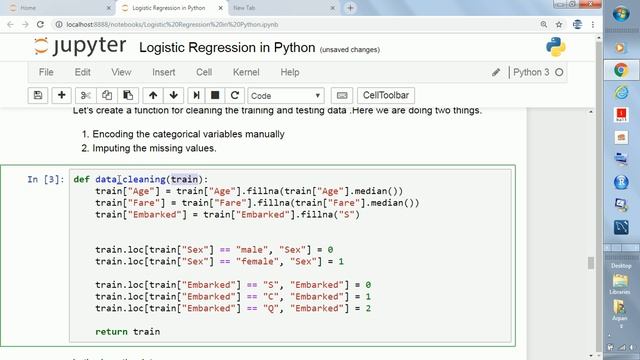Click inside the data_cleaning code cell
This screenshot has width=640, height=360.
click(290, 255)
